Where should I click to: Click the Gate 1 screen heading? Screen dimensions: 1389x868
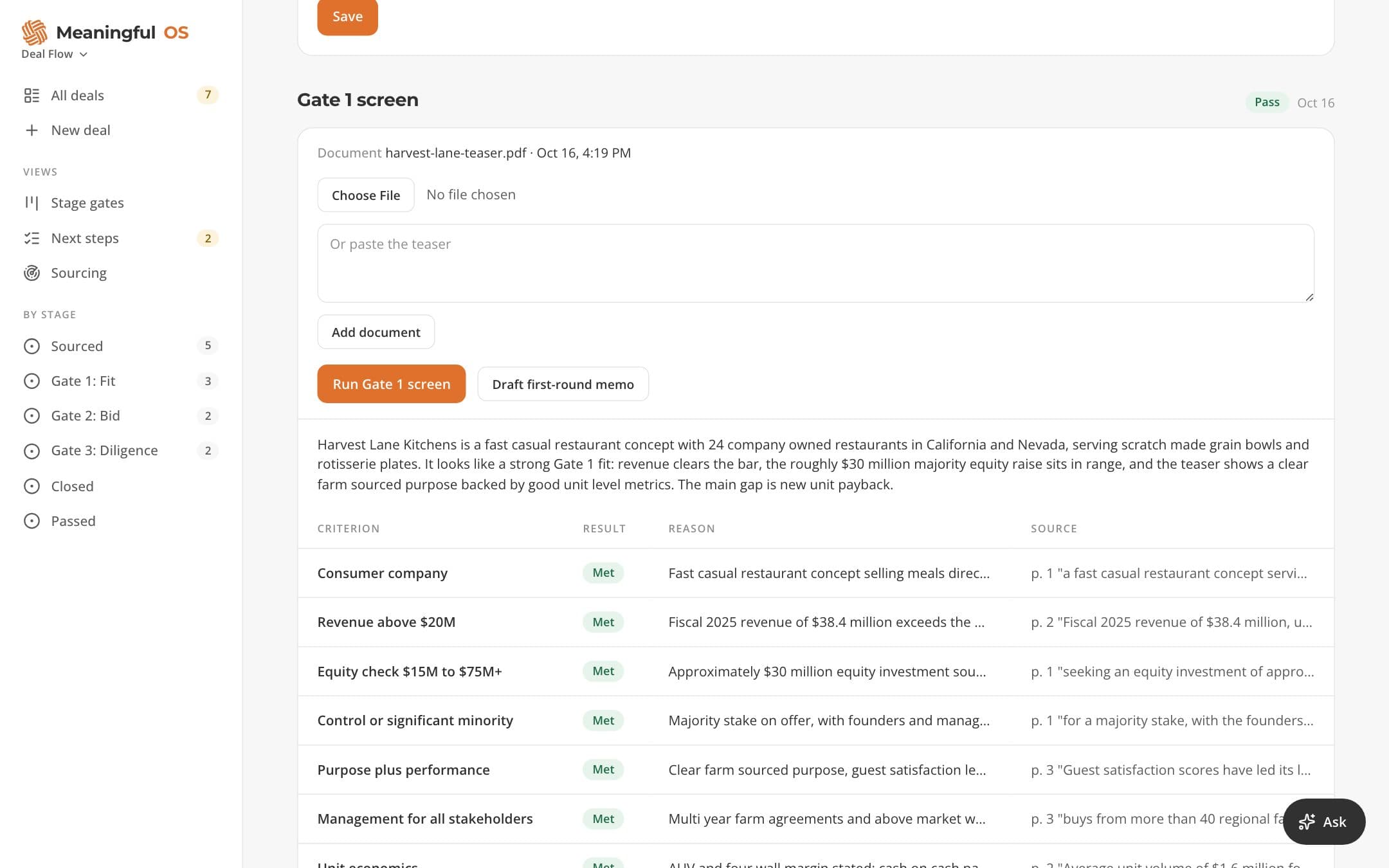click(x=358, y=100)
